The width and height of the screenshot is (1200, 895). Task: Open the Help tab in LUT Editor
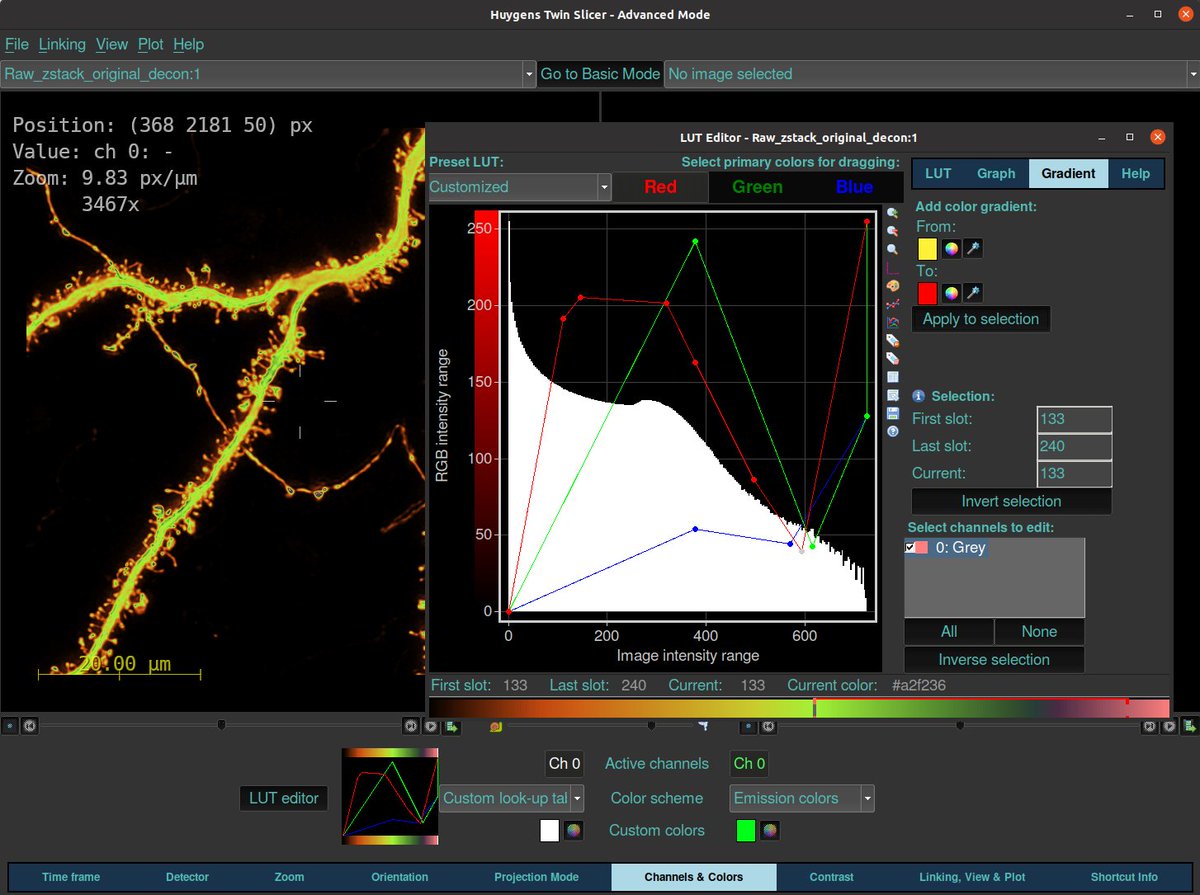pos(1136,173)
